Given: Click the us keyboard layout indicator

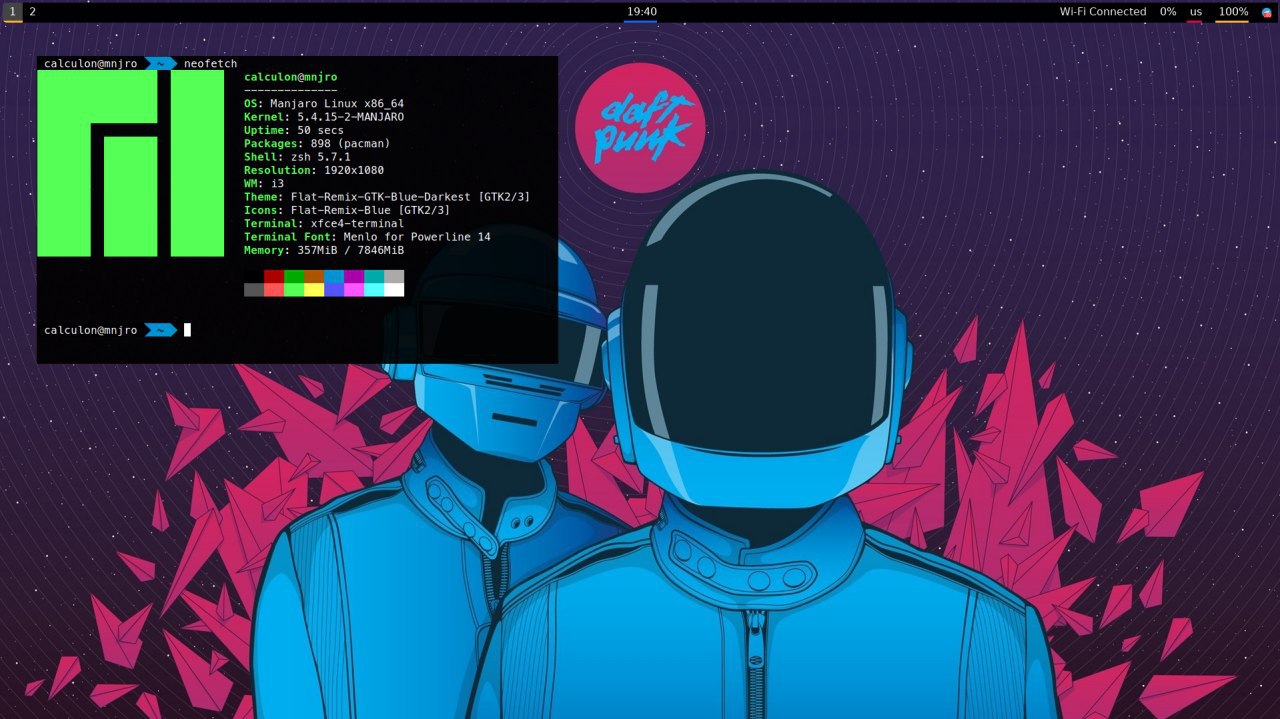Looking at the screenshot, I should click(1195, 12).
